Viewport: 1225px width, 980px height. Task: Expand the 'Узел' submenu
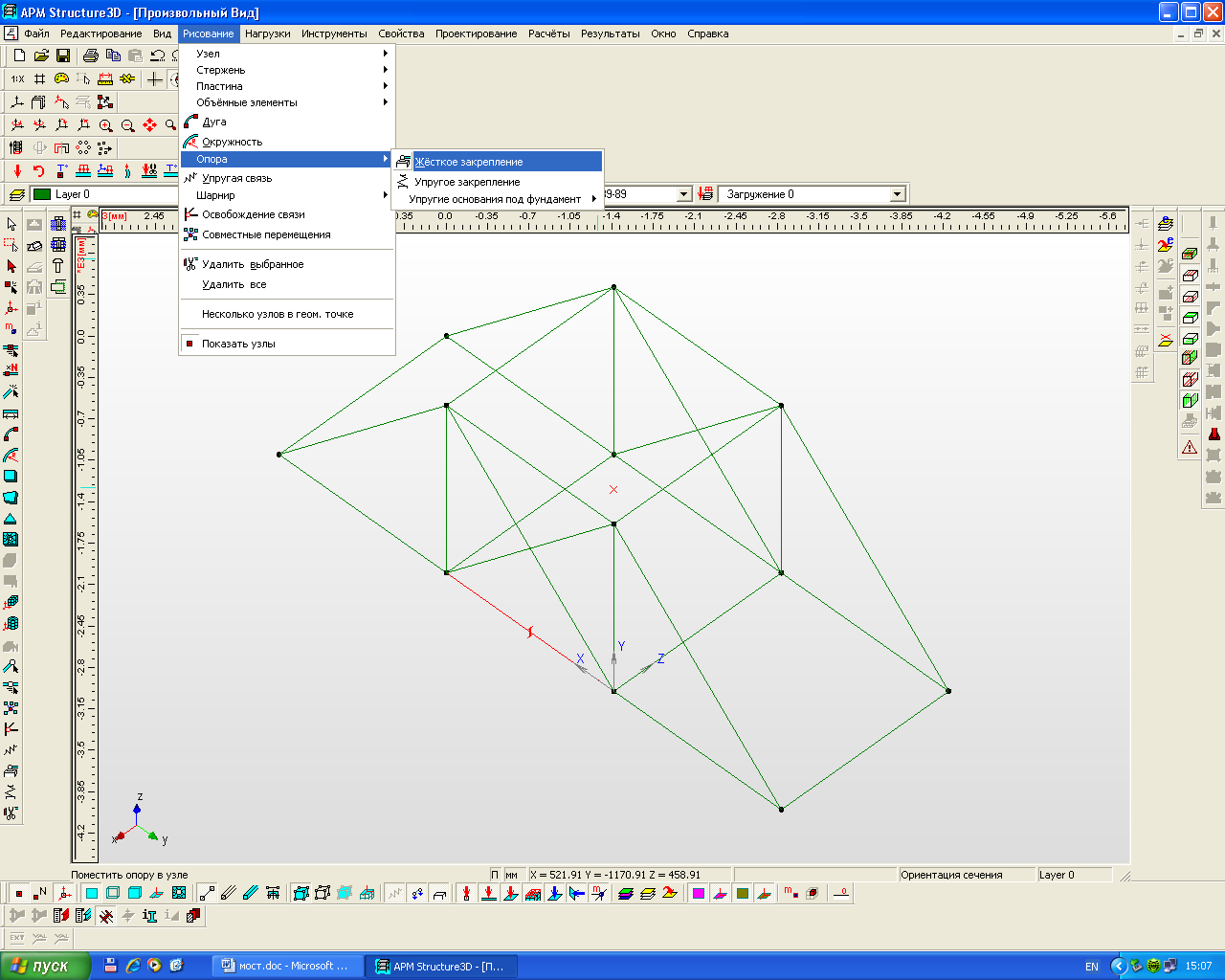click(x=287, y=54)
